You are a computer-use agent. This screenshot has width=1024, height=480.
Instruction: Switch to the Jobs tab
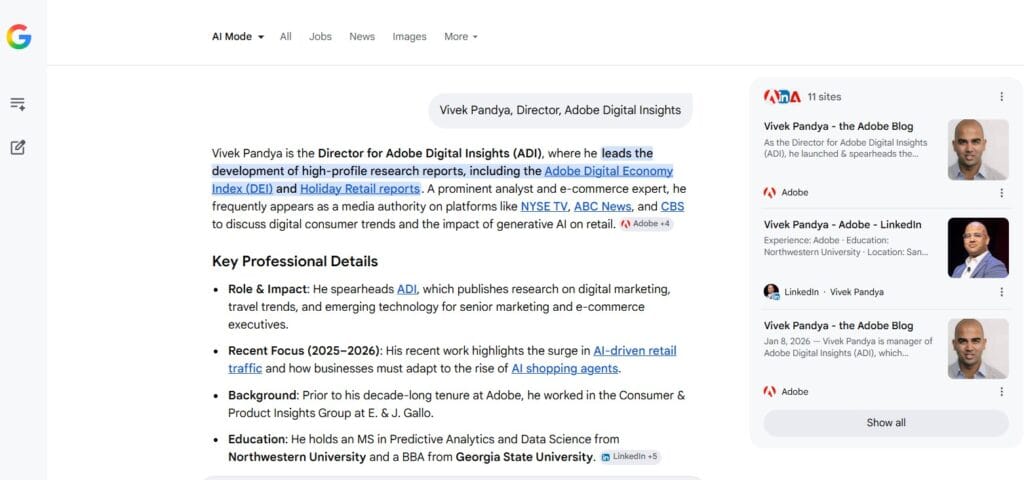coord(320,37)
